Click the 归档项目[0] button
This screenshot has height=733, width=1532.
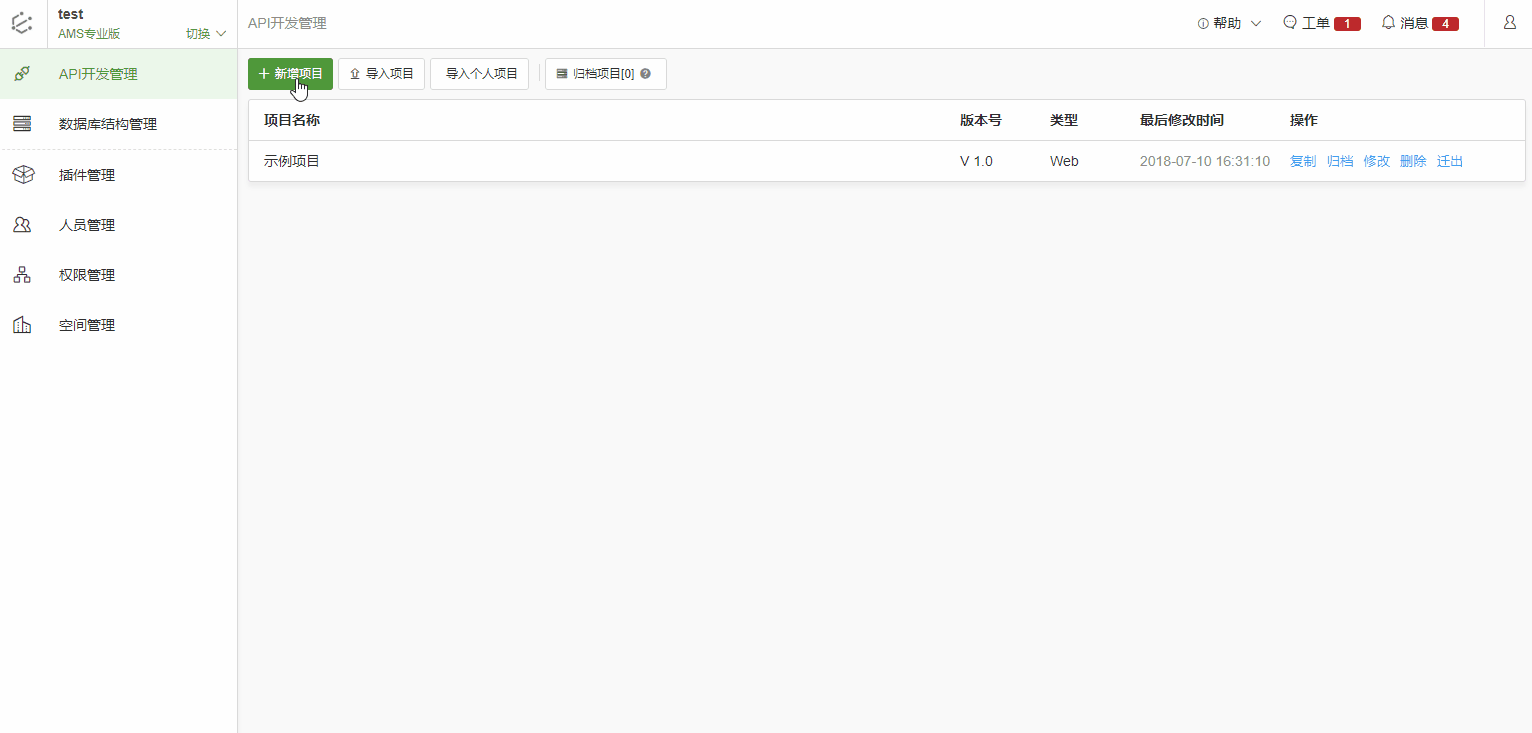coord(605,74)
